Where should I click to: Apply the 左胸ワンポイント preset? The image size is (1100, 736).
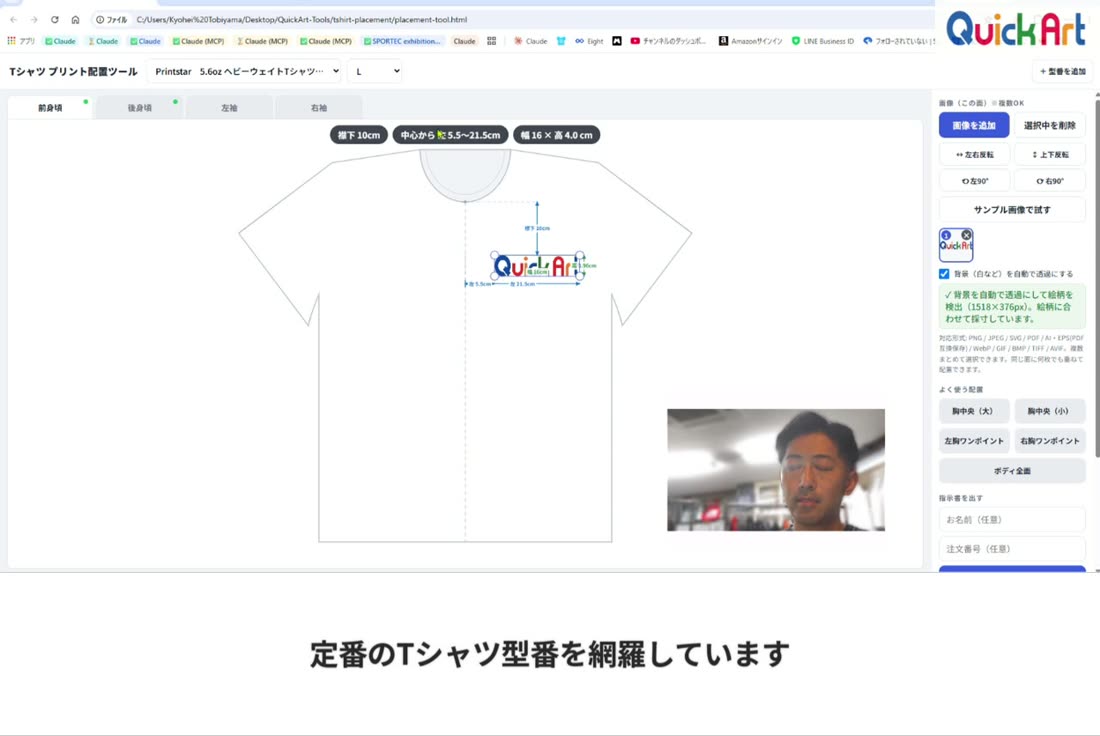(974, 441)
